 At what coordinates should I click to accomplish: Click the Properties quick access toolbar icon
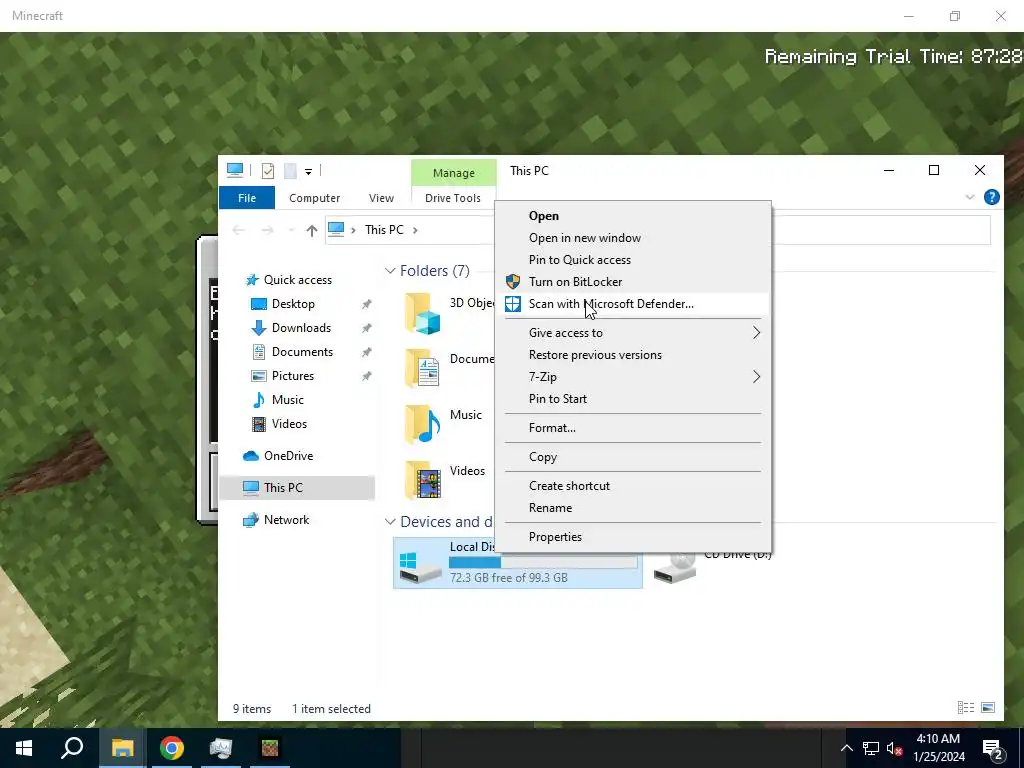tap(268, 171)
